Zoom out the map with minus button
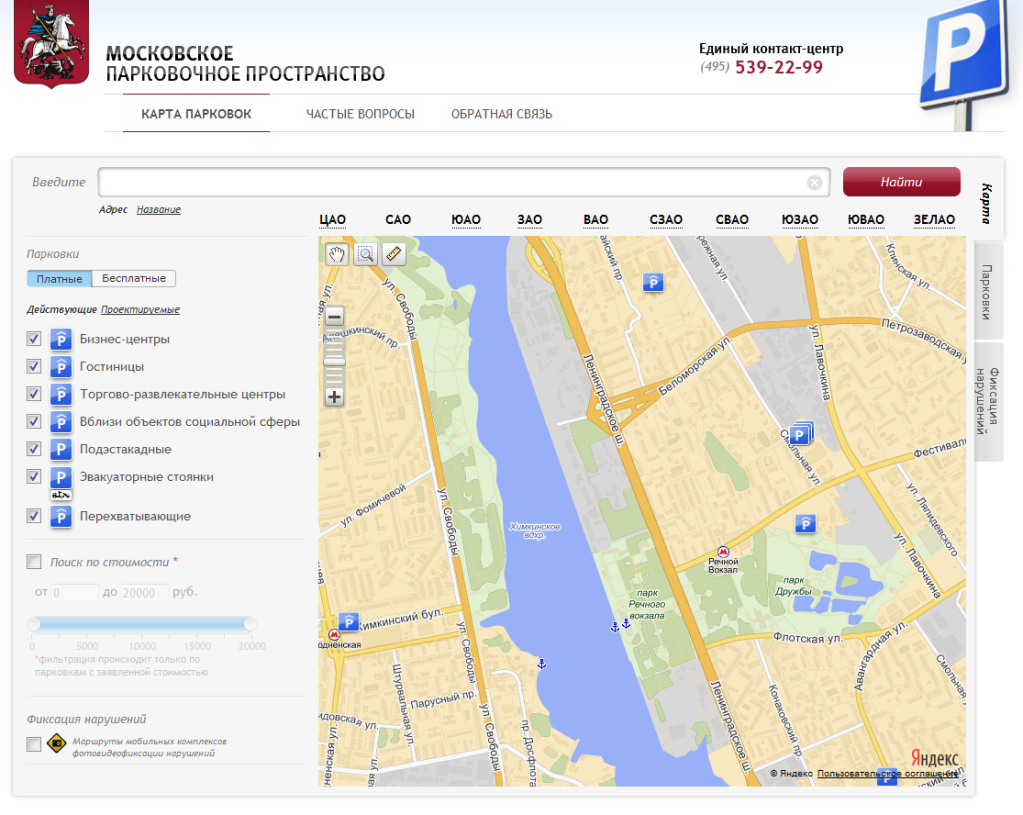1023x815 pixels. [x=334, y=317]
